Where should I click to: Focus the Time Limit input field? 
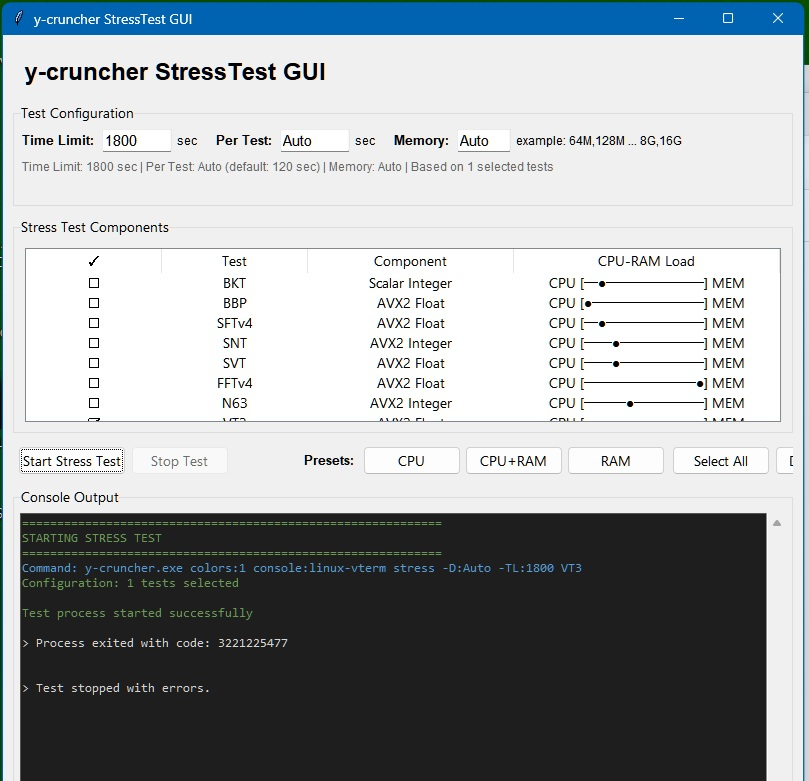[136, 141]
